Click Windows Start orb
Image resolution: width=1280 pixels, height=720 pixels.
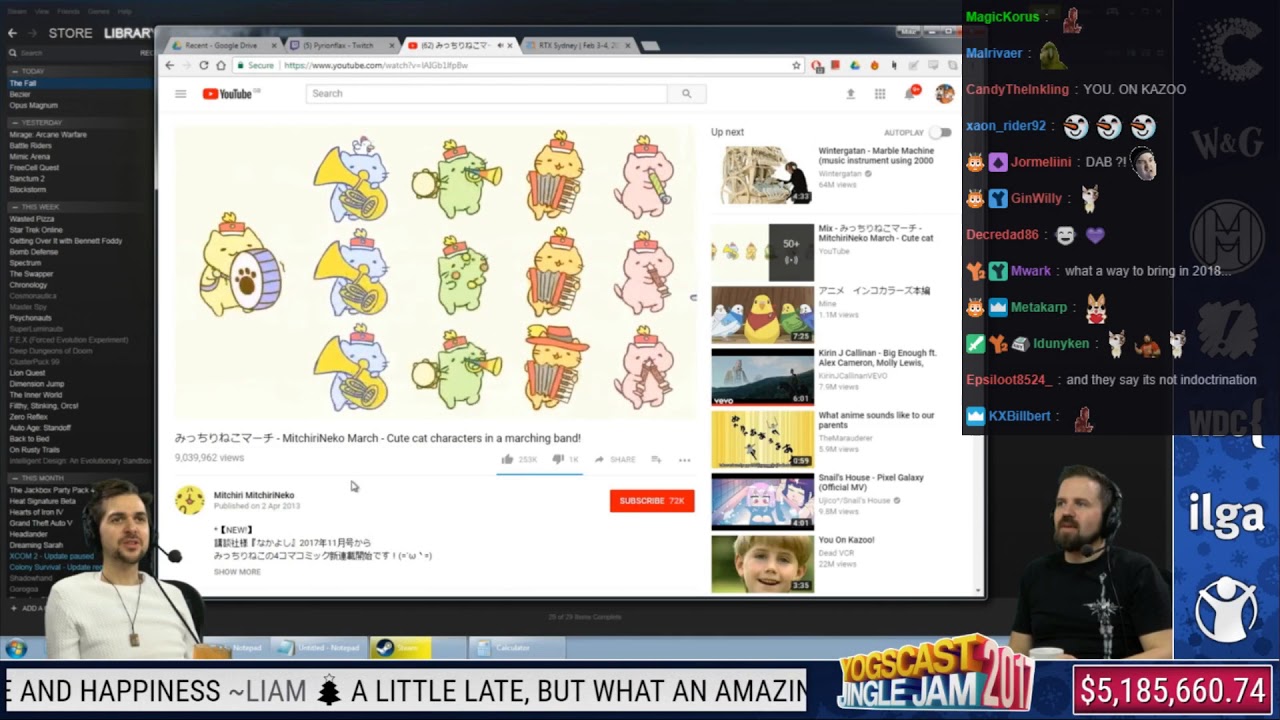(x=15, y=648)
